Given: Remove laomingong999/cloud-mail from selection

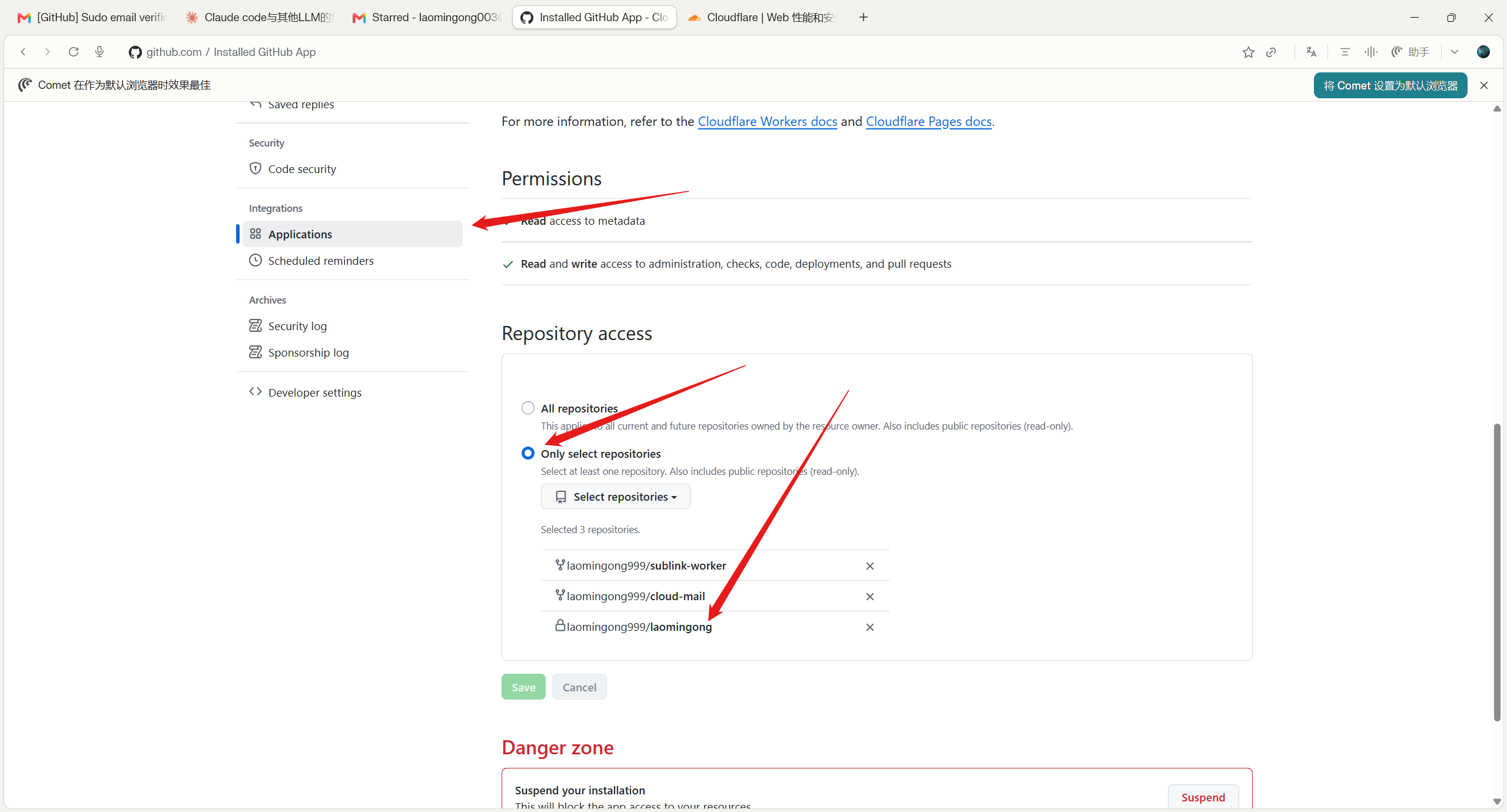Looking at the screenshot, I should [x=869, y=597].
